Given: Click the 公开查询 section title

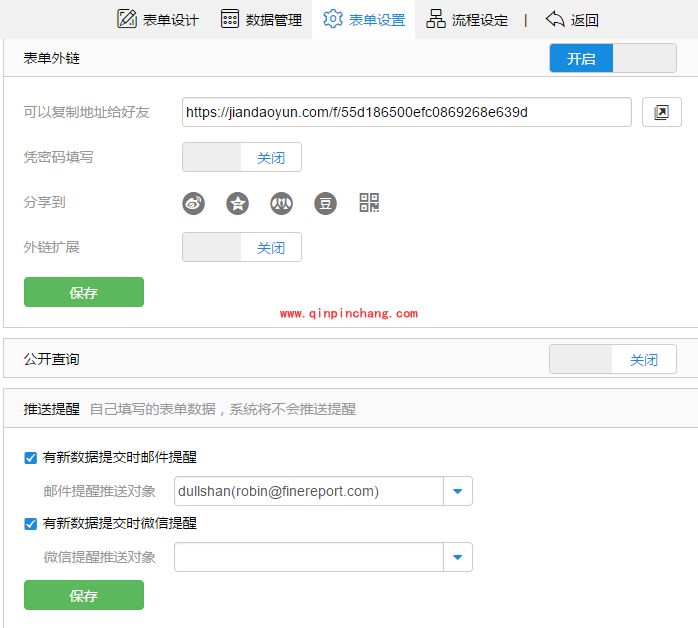Looking at the screenshot, I should (x=52, y=359).
